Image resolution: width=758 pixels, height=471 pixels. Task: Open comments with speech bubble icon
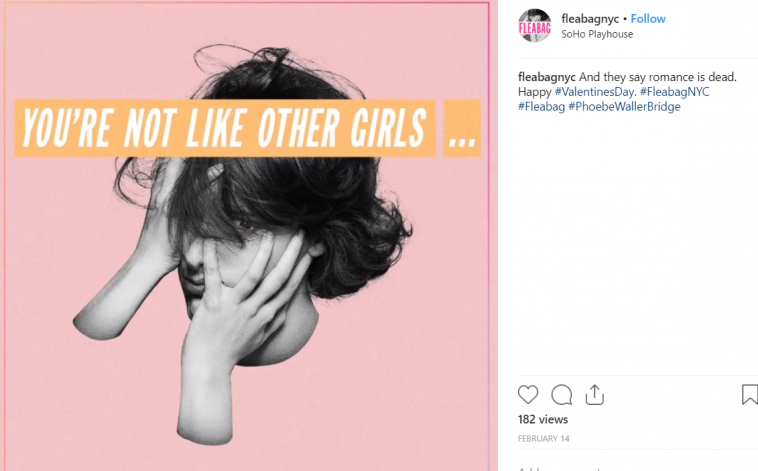pos(561,395)
